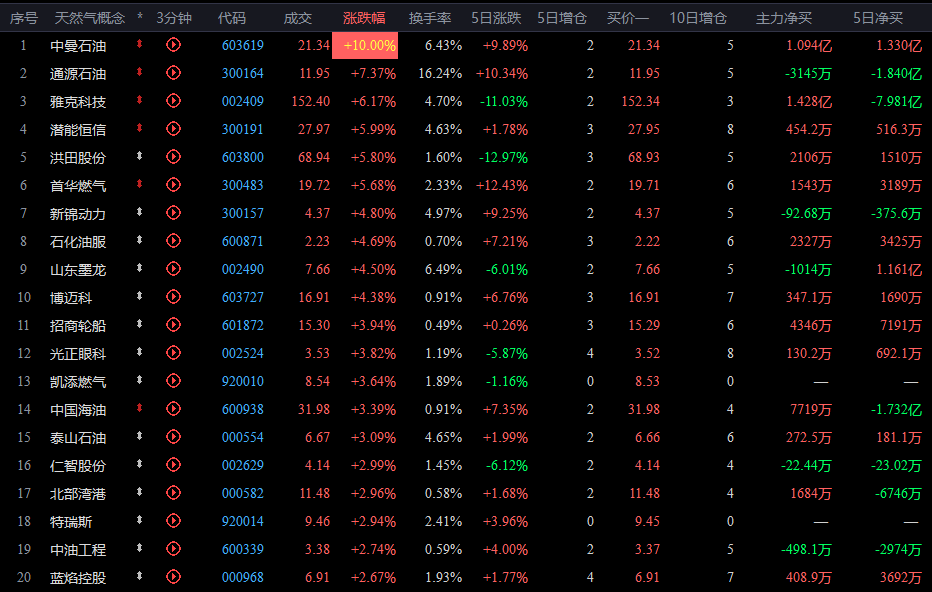The height and width of the screenshot is (592, 932).
Task: Click the 3-minute play icon for 中曼石油
Action: (x=173, y=45)
